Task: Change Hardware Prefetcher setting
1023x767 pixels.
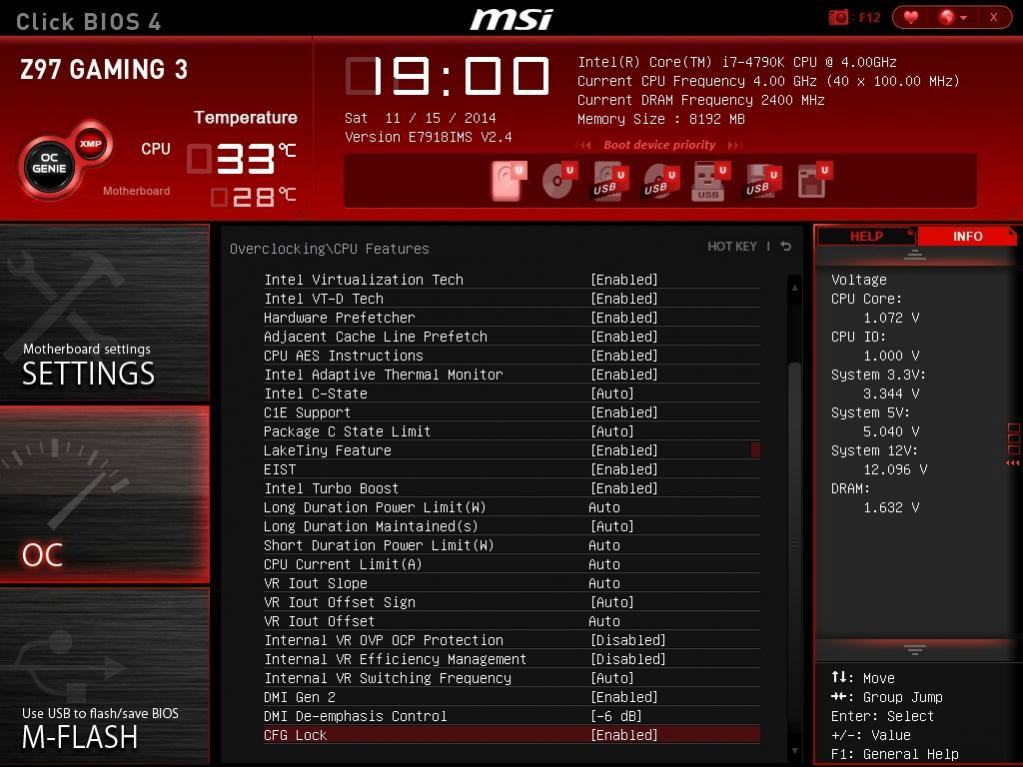Action: point(624,318)
